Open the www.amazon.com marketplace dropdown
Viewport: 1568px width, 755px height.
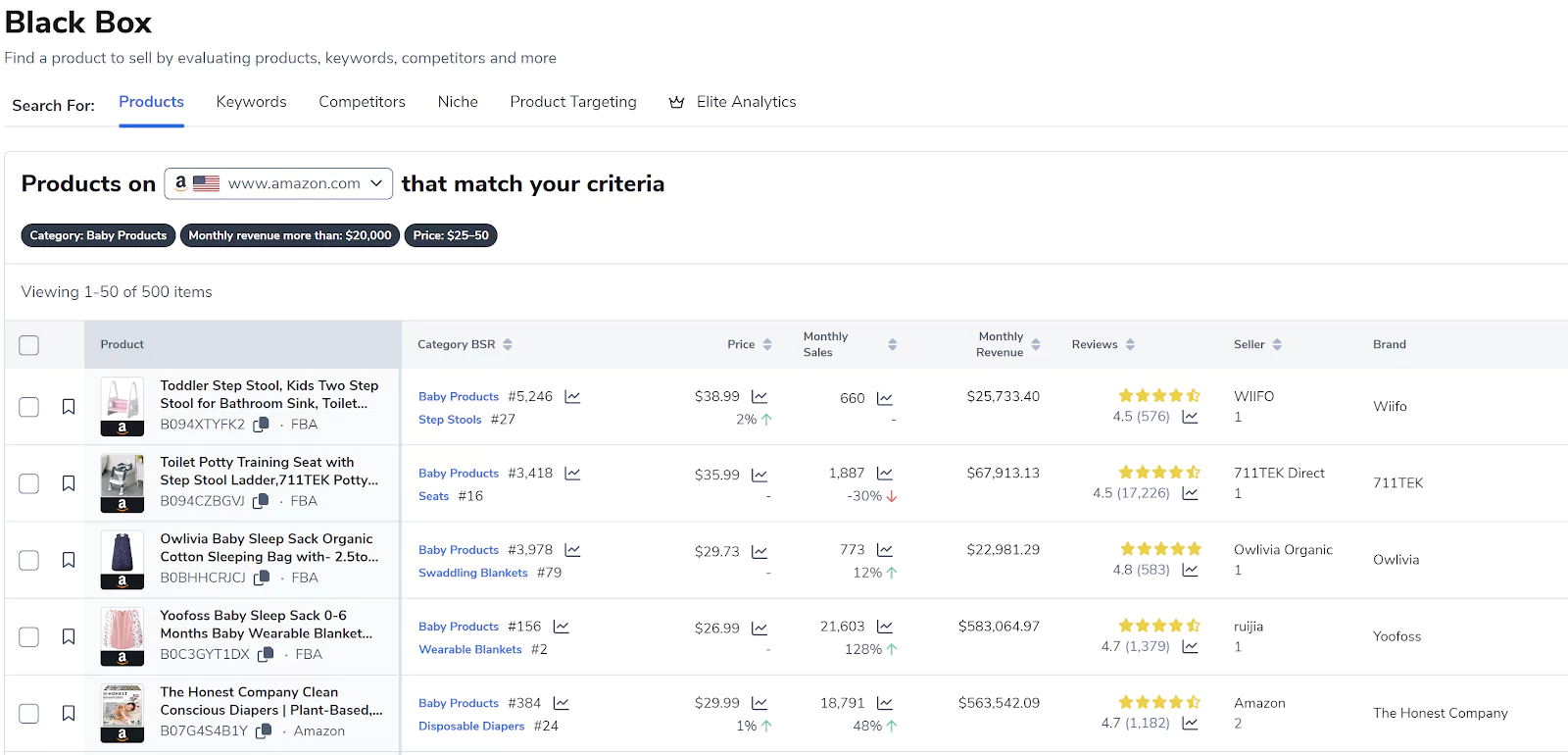click(x=278, y=183)
